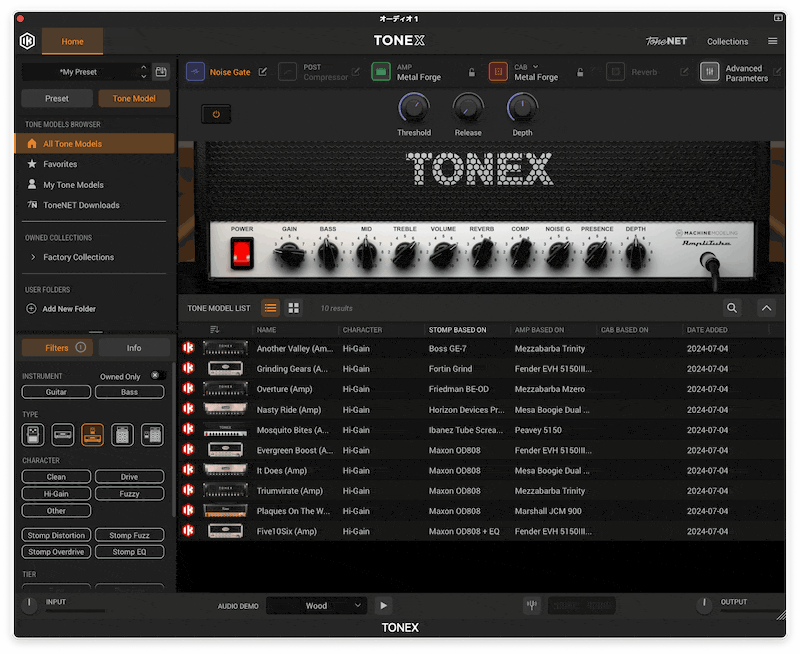Screen dimensions: 800x654
Task: Select the stomp type filter icon
Action: pyautogui.click(x=33, y=435)
